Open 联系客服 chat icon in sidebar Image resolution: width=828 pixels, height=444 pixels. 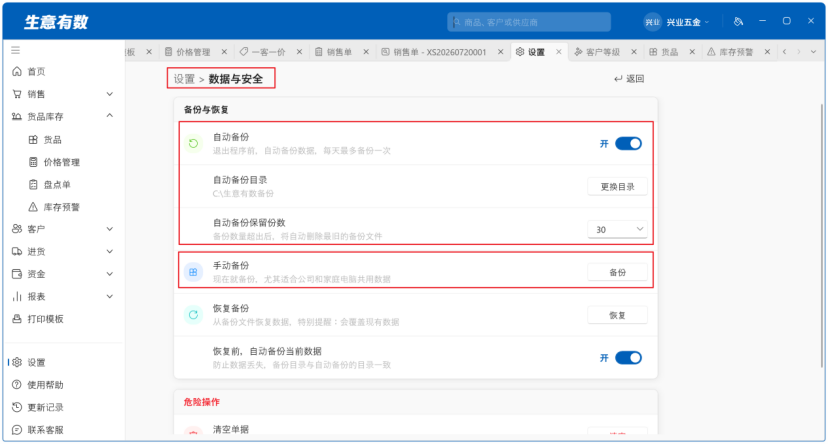pos(17,430)
